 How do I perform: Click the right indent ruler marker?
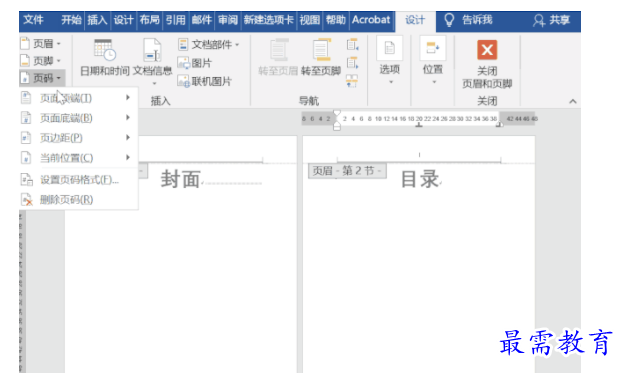click(499, 125)
